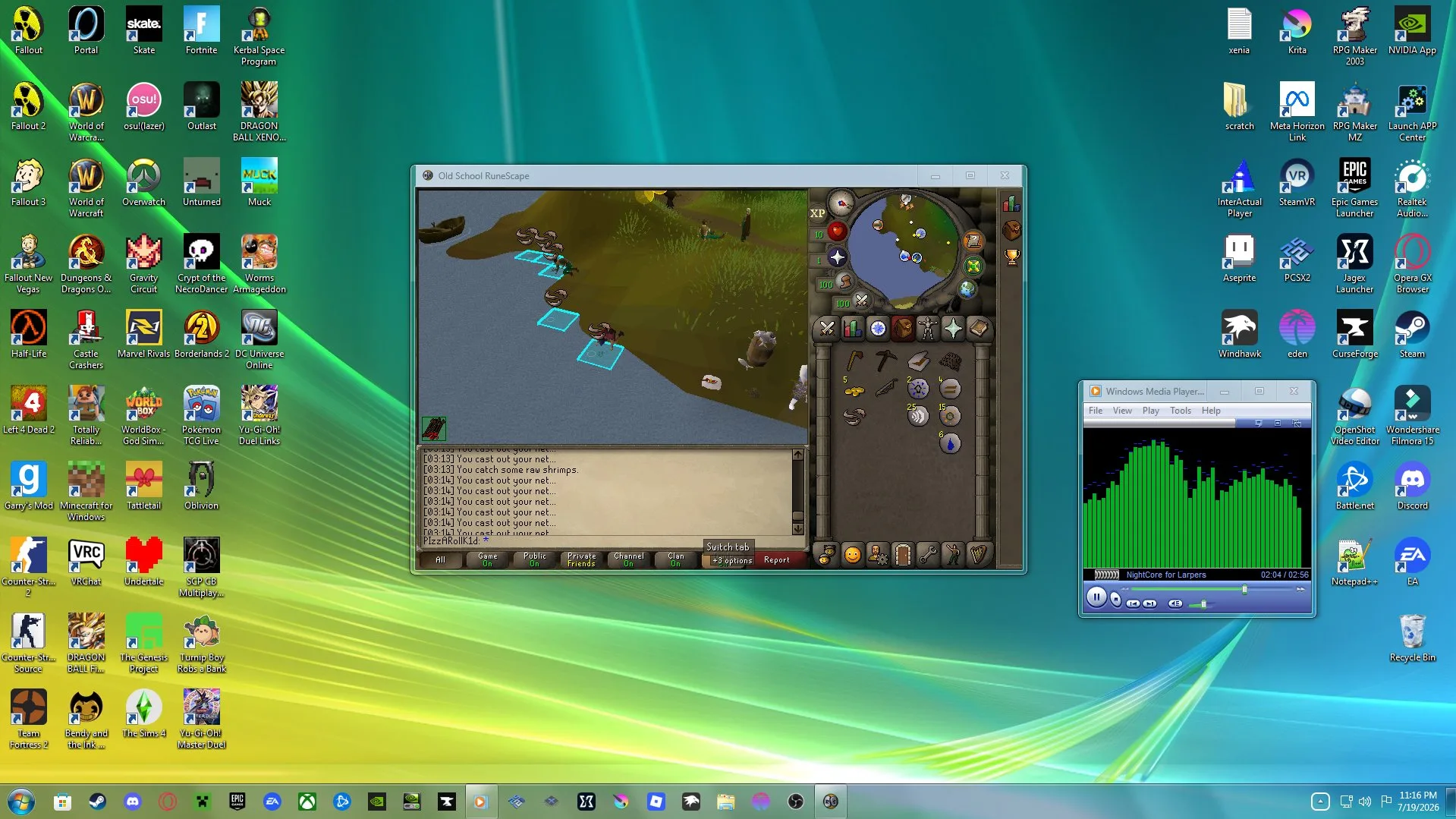
Task: Open the Skills tab with bar-chart icon
Action: pos(852,329)
